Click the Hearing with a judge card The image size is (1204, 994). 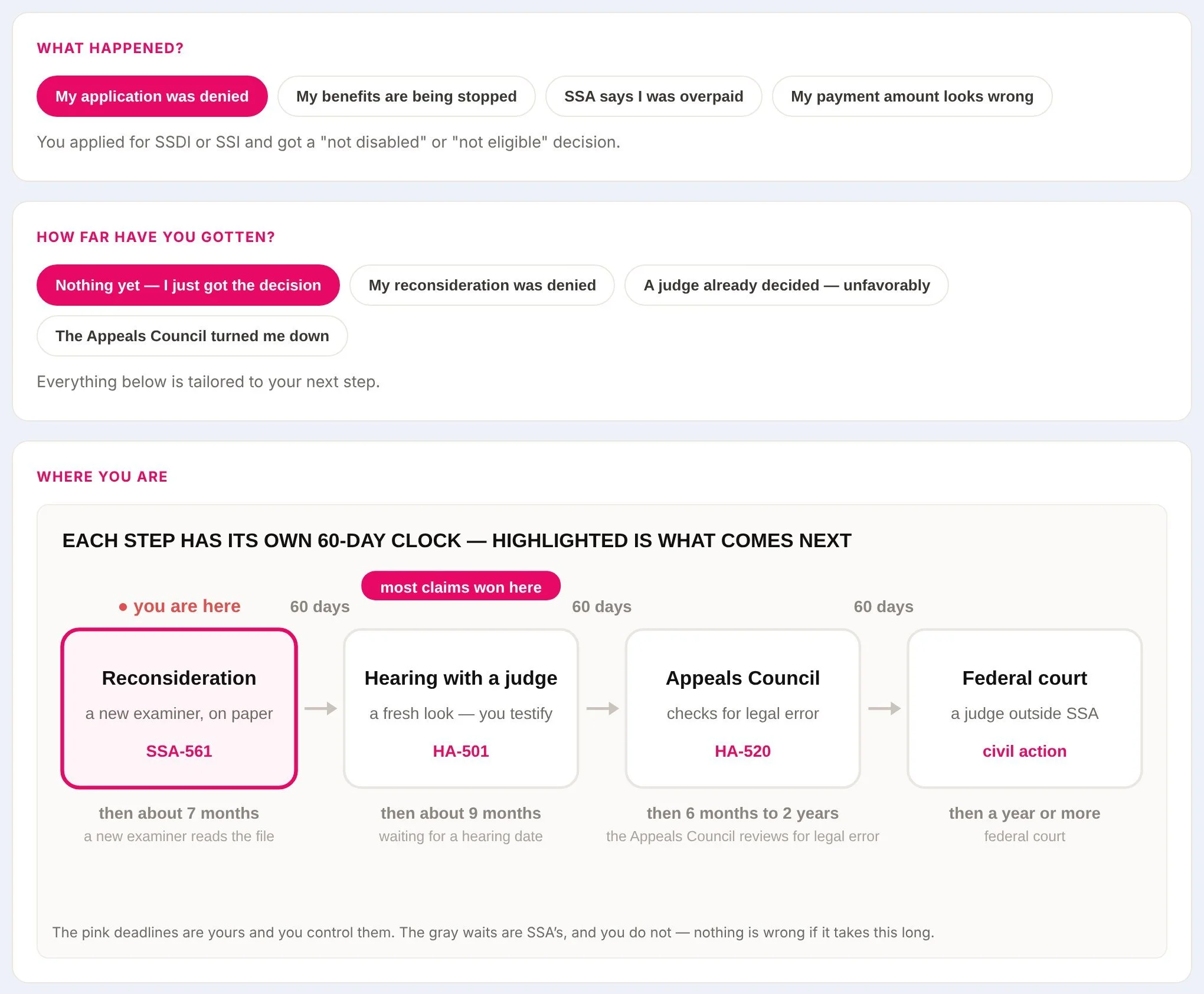461,708
